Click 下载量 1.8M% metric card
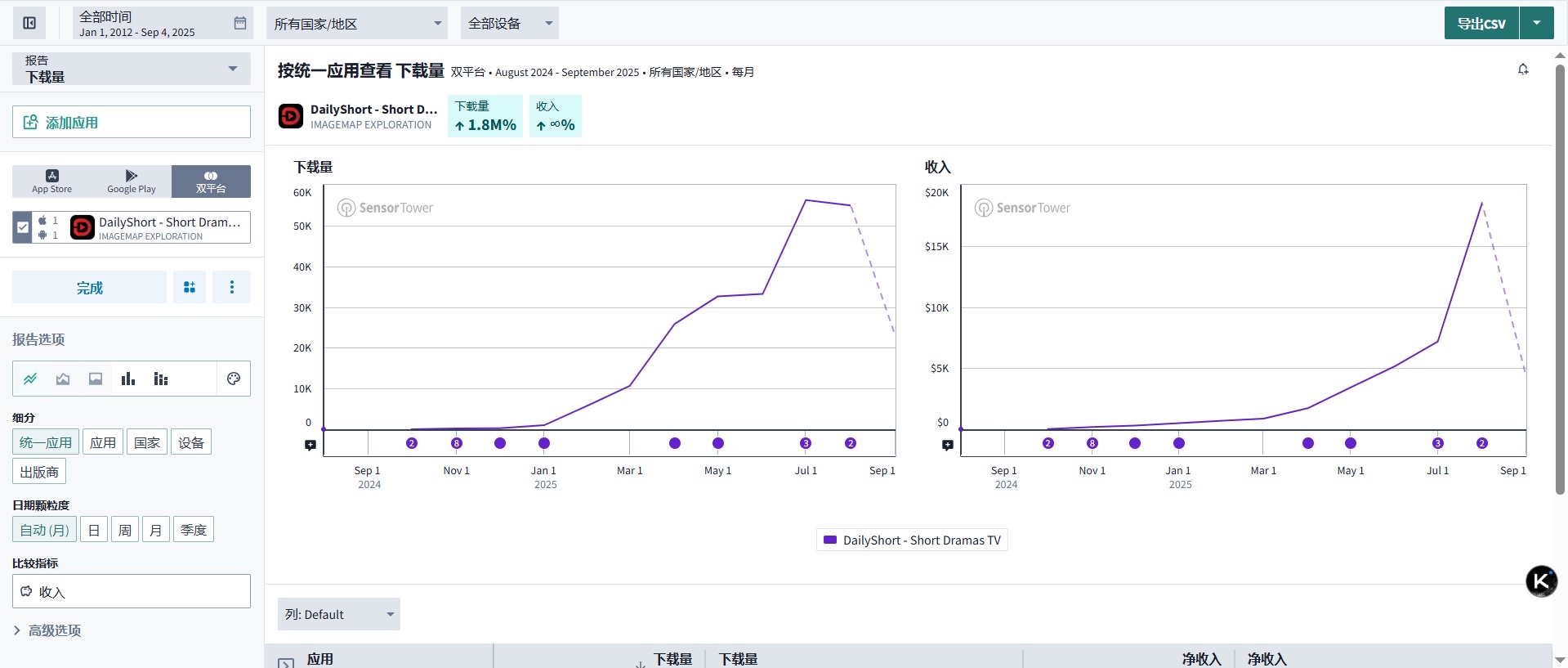 tap(485, 116)
